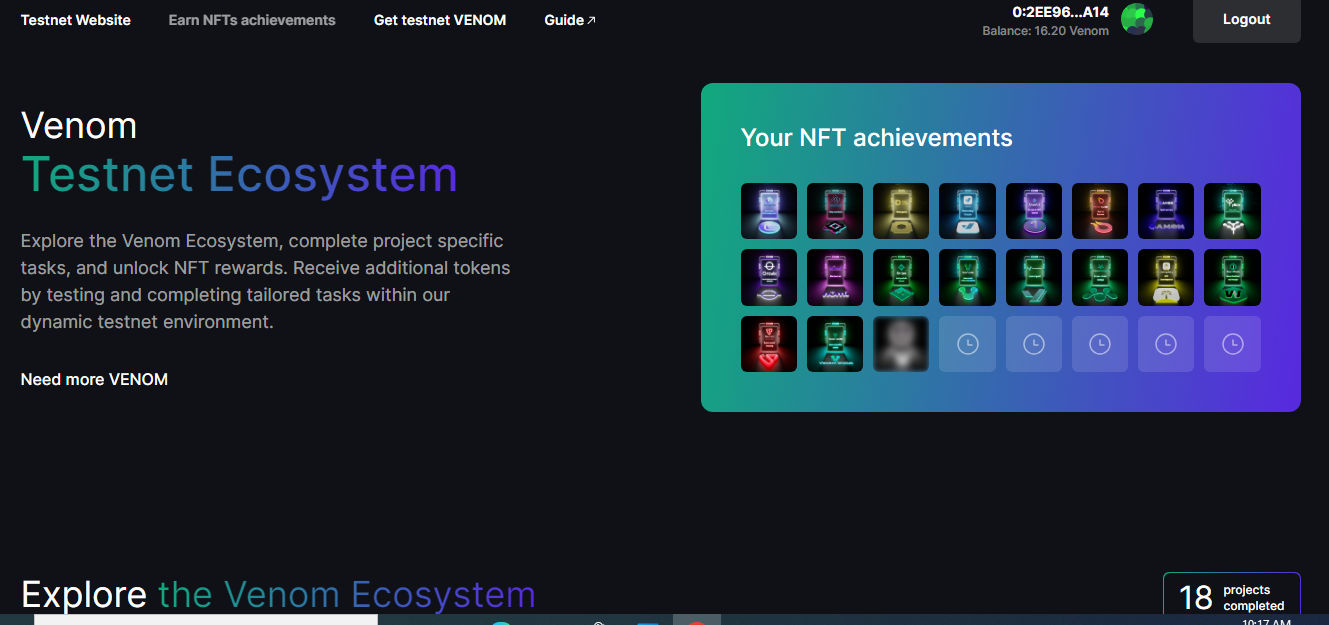Open the Guide external link

[570, 20]
